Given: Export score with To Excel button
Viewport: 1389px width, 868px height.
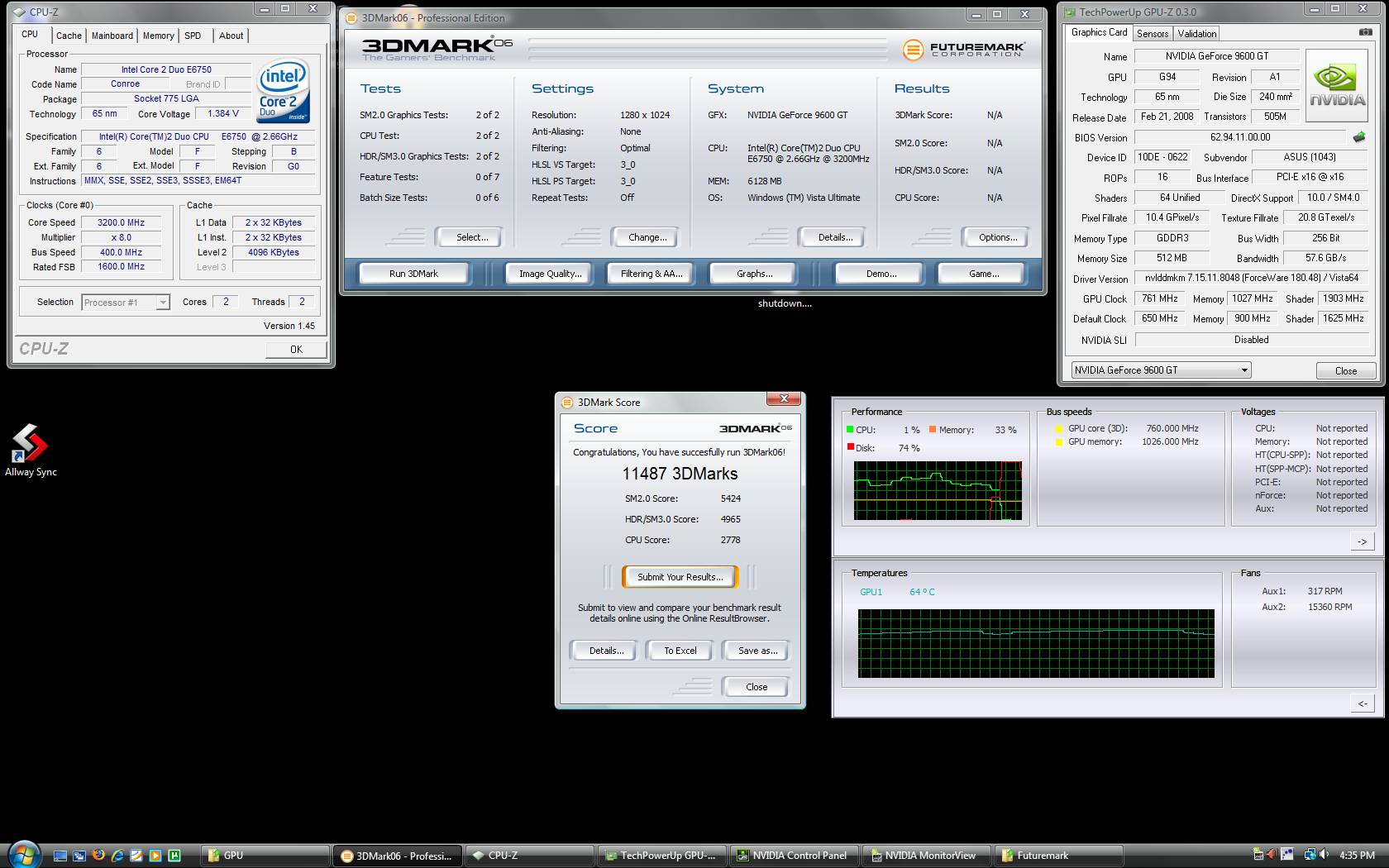Looking at the screenshot, I should pyautogui.click(x=680, y=651).
